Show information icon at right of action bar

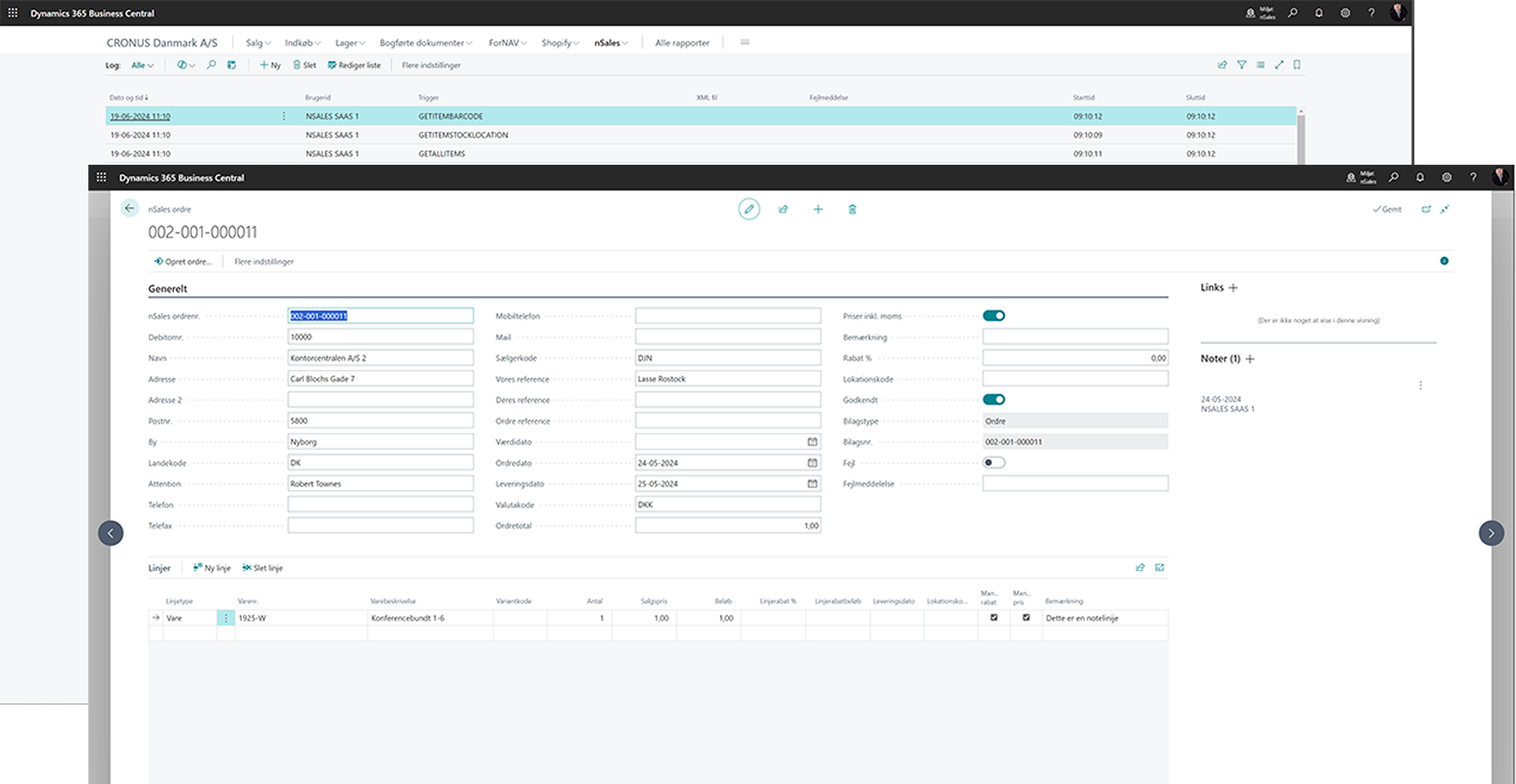[x=1444, y=260]
